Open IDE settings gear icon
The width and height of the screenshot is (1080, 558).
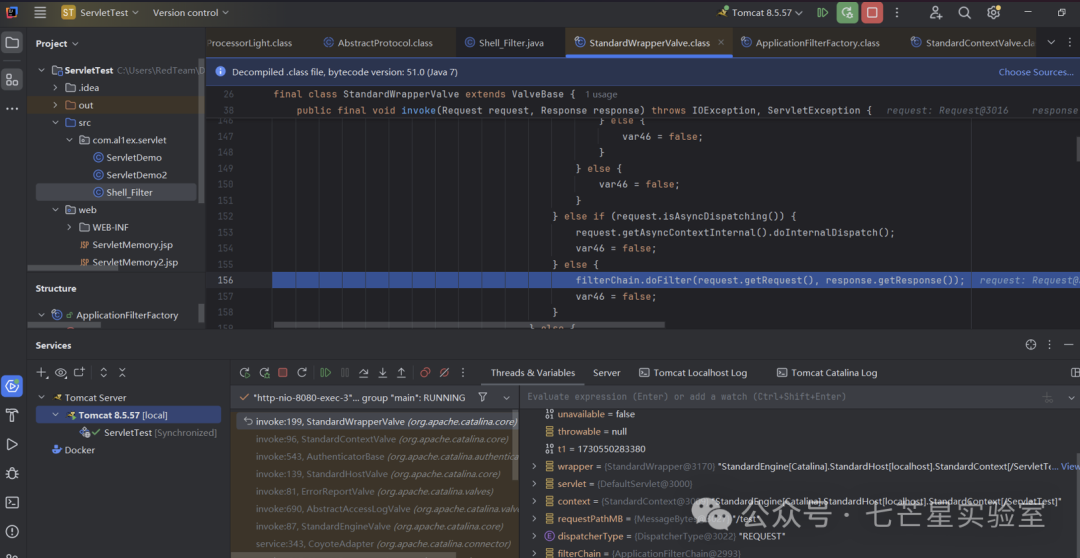tap(993, 12)
